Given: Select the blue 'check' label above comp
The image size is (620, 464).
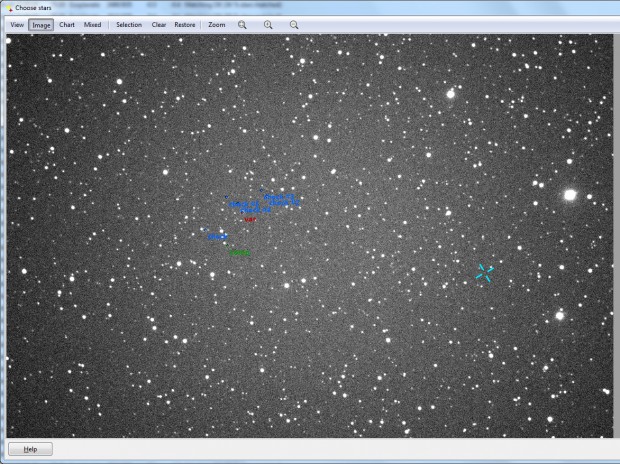Looking at the screenshot, I should click(x=217, y=237).
